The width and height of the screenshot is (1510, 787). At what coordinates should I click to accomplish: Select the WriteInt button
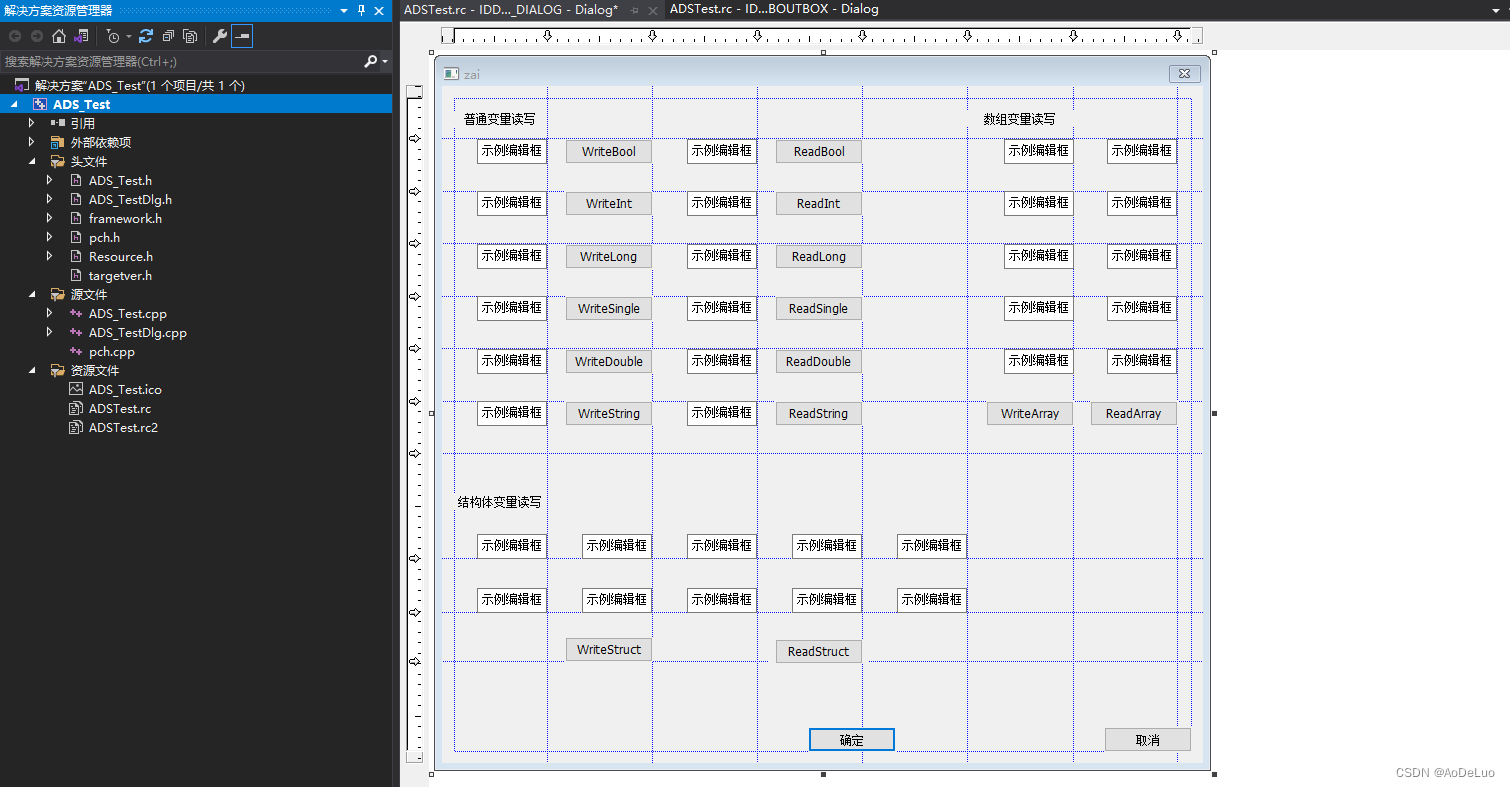[x=609, y=204]
